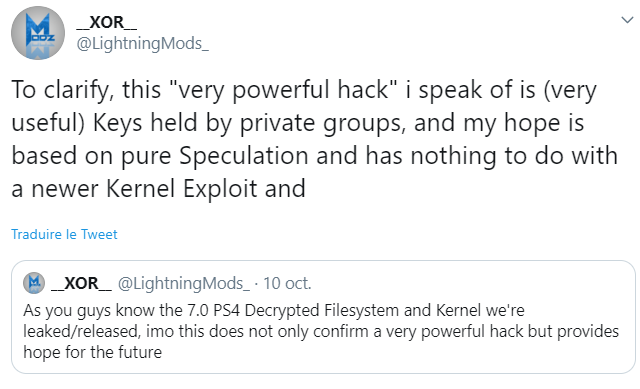Click leaked/released line in quoted tweet
640x389 pixels.
pos(321,331)
